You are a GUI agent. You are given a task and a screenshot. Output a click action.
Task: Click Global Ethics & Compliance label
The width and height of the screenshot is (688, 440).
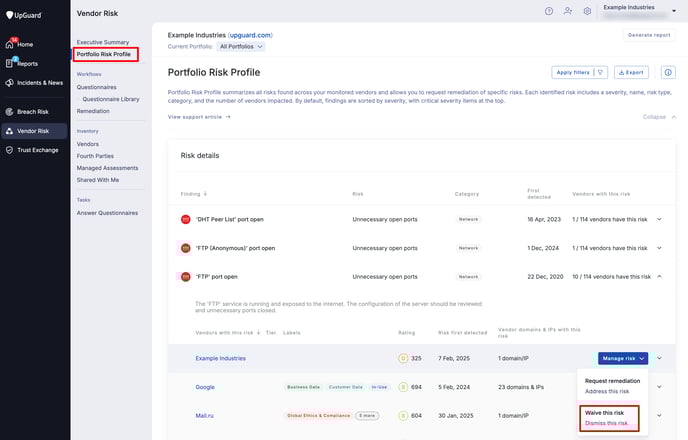[319, 415]
